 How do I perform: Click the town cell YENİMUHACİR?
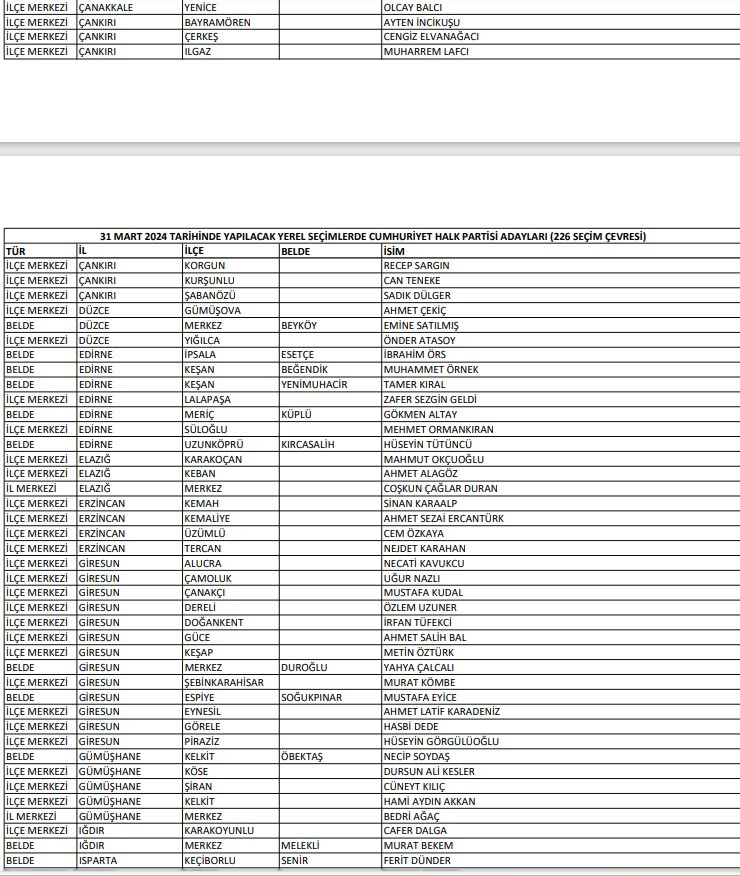point(314,385)
